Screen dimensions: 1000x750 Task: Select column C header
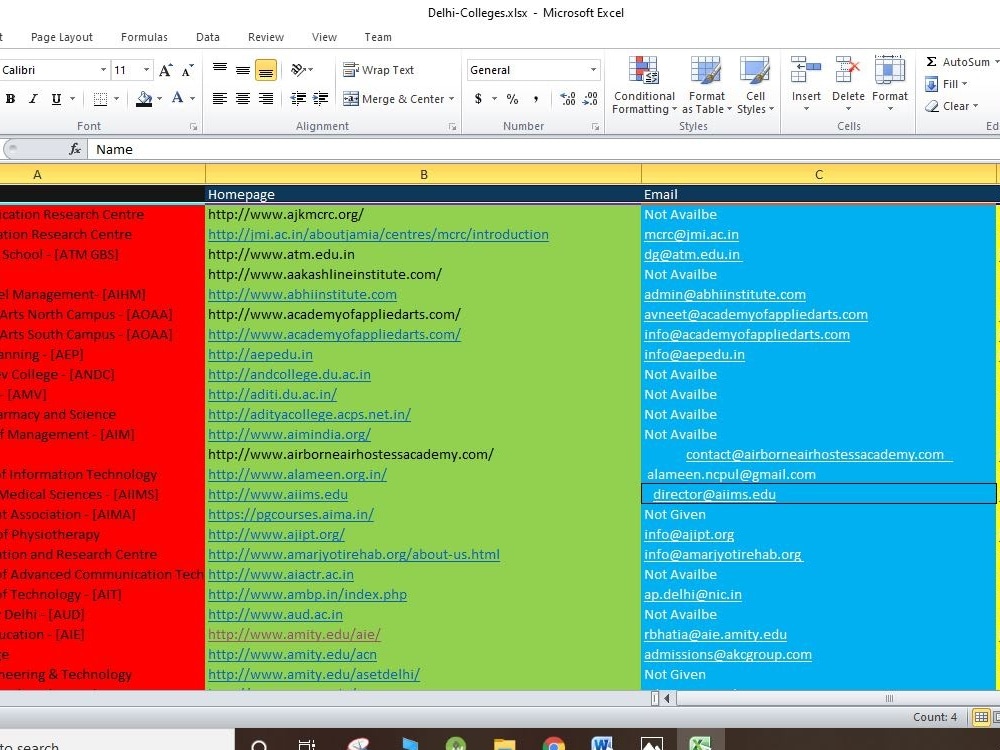819,174
